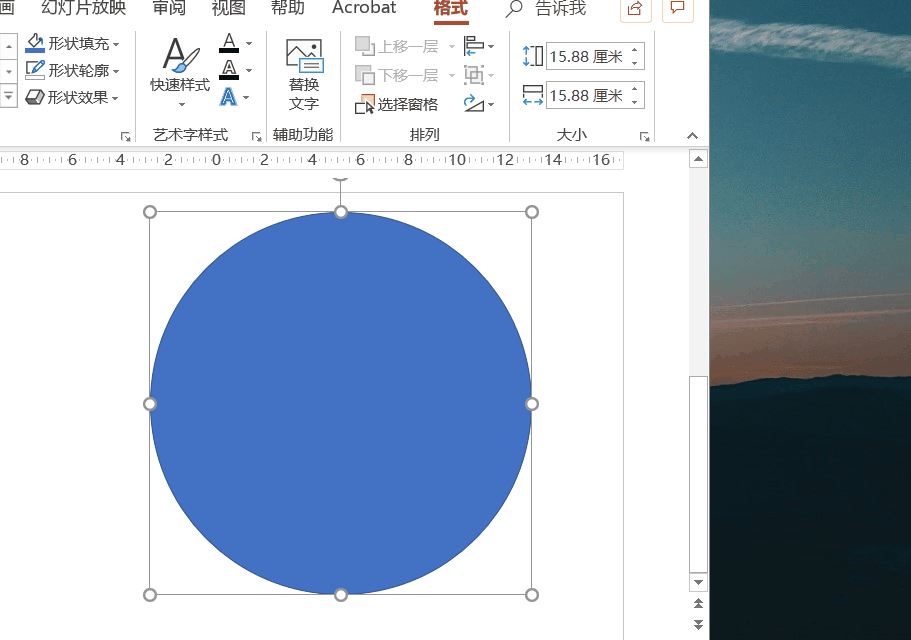Open the 下移一层 dropdown arrow
The image size is (911, 640).
451,75
